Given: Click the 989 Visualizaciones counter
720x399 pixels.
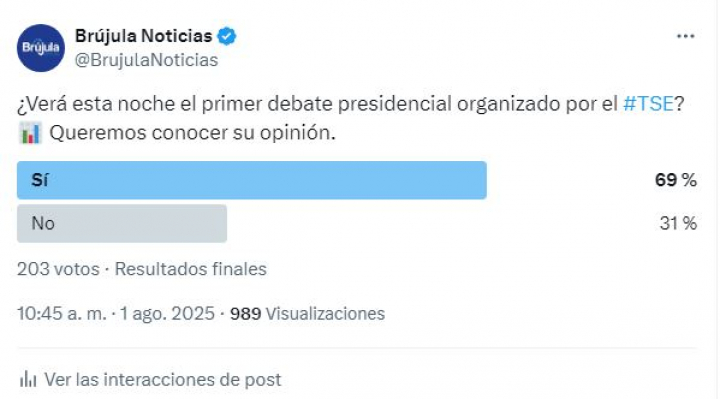Looking at the screenshot, I should tap(307, 314).
